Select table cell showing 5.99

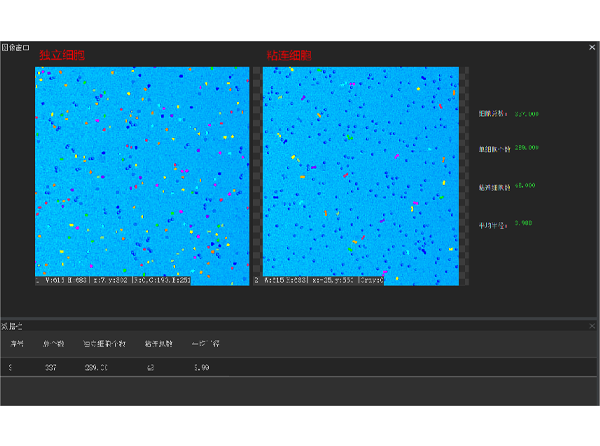tap(201, 368)
